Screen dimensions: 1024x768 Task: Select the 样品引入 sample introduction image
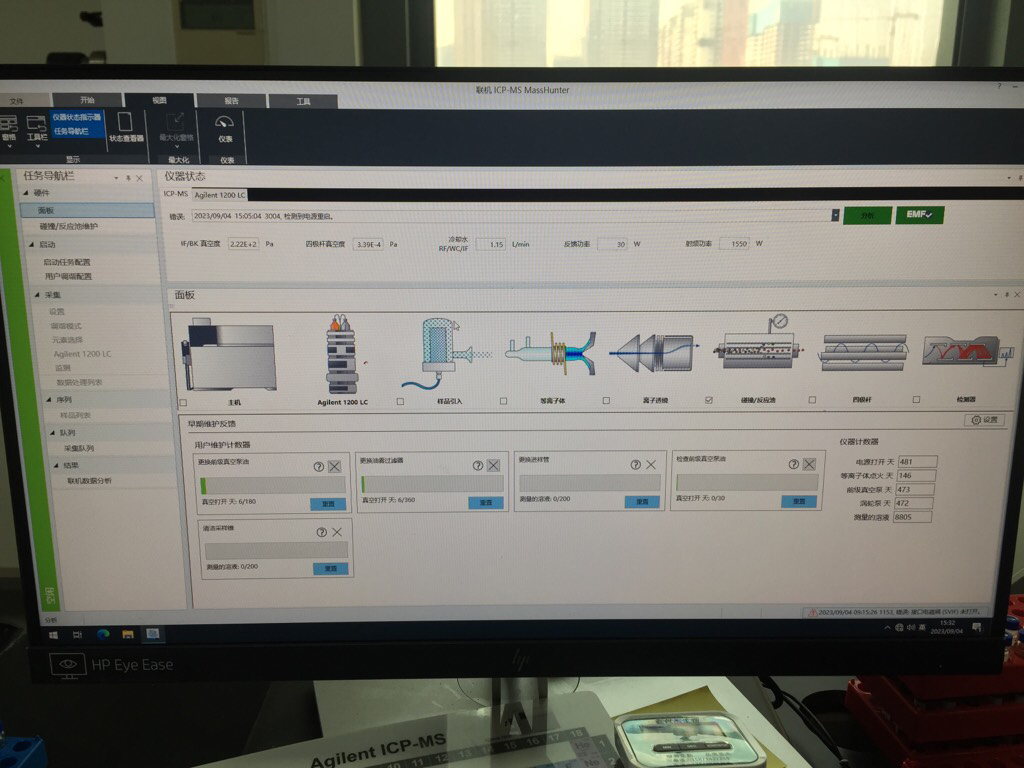click(446, 354)
